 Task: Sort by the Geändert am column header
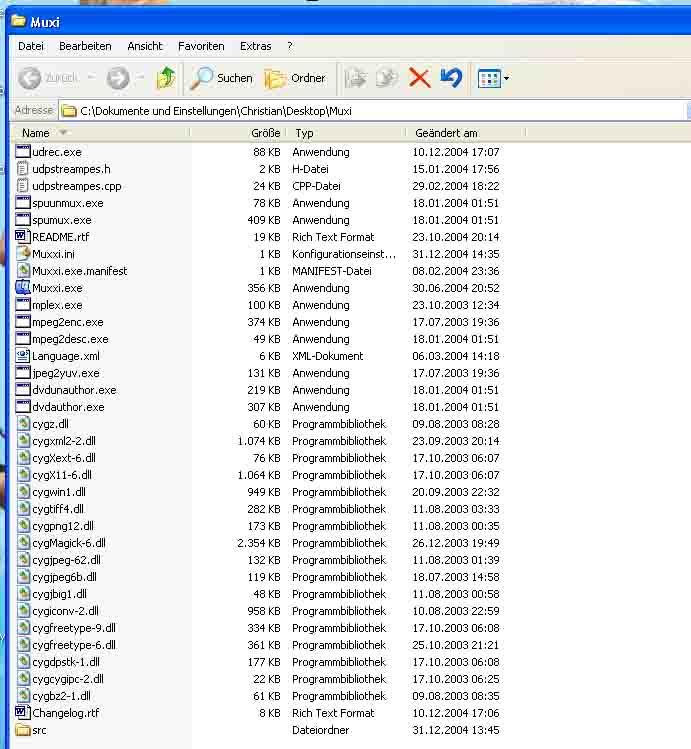(x=466, y=133)
